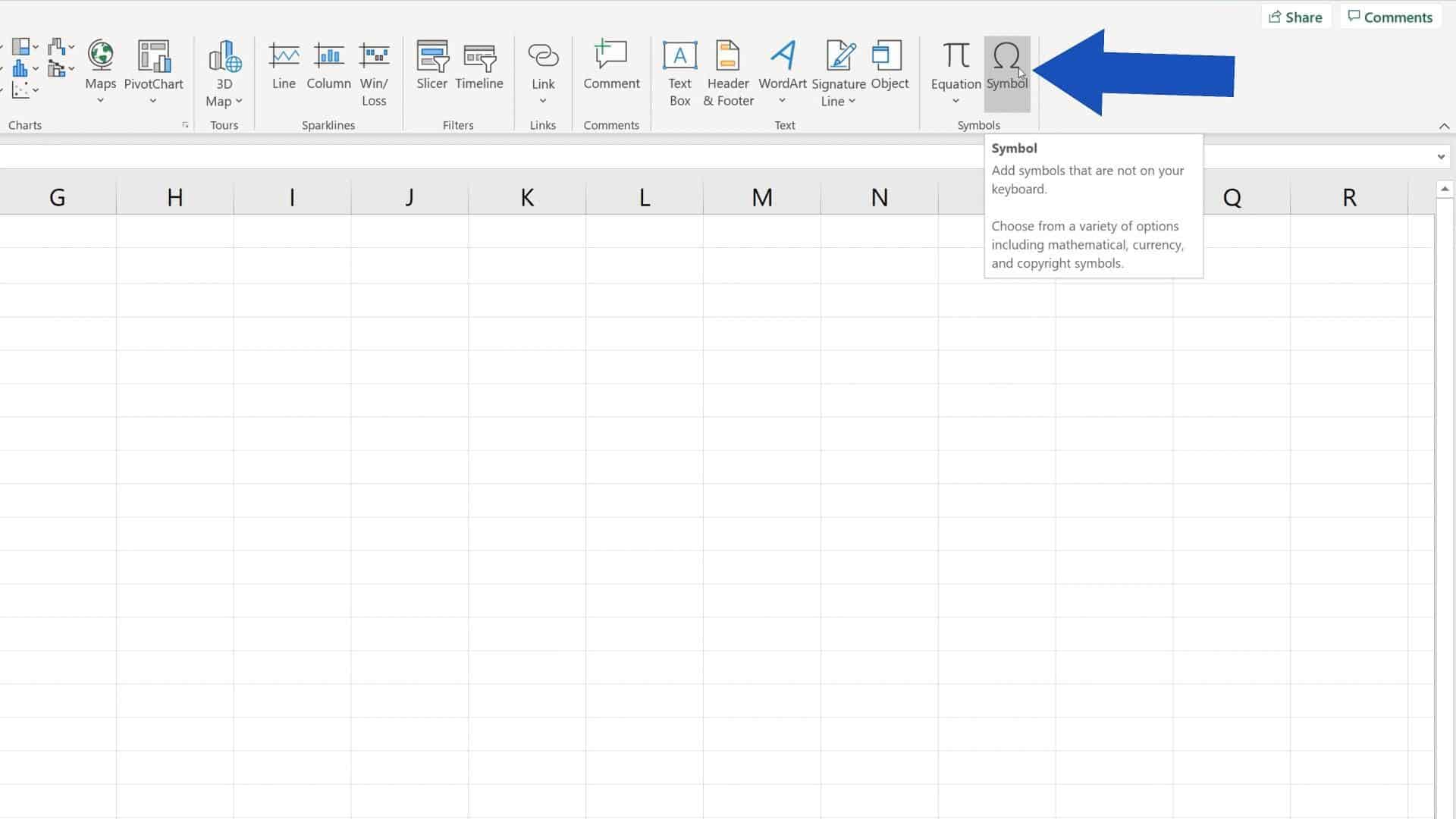The width and height of the screenshot is (1456, 819).
Task: Select column header K
Action: click(526, 196)
